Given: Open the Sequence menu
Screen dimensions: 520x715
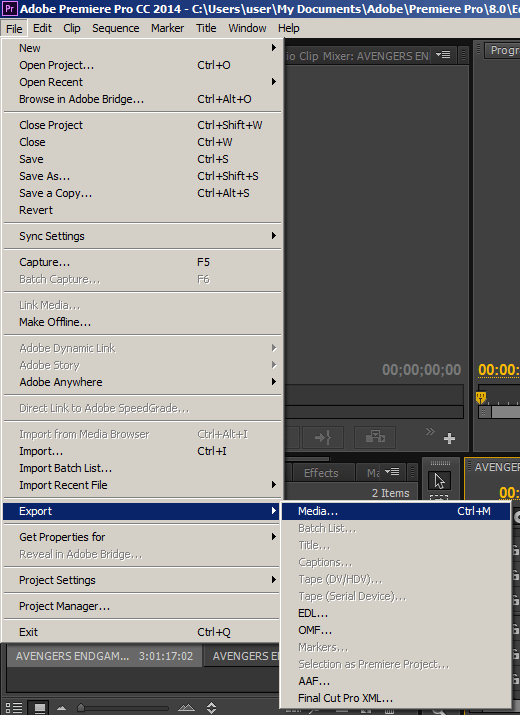Looking at the screenshot, I should tap(115, 28).
